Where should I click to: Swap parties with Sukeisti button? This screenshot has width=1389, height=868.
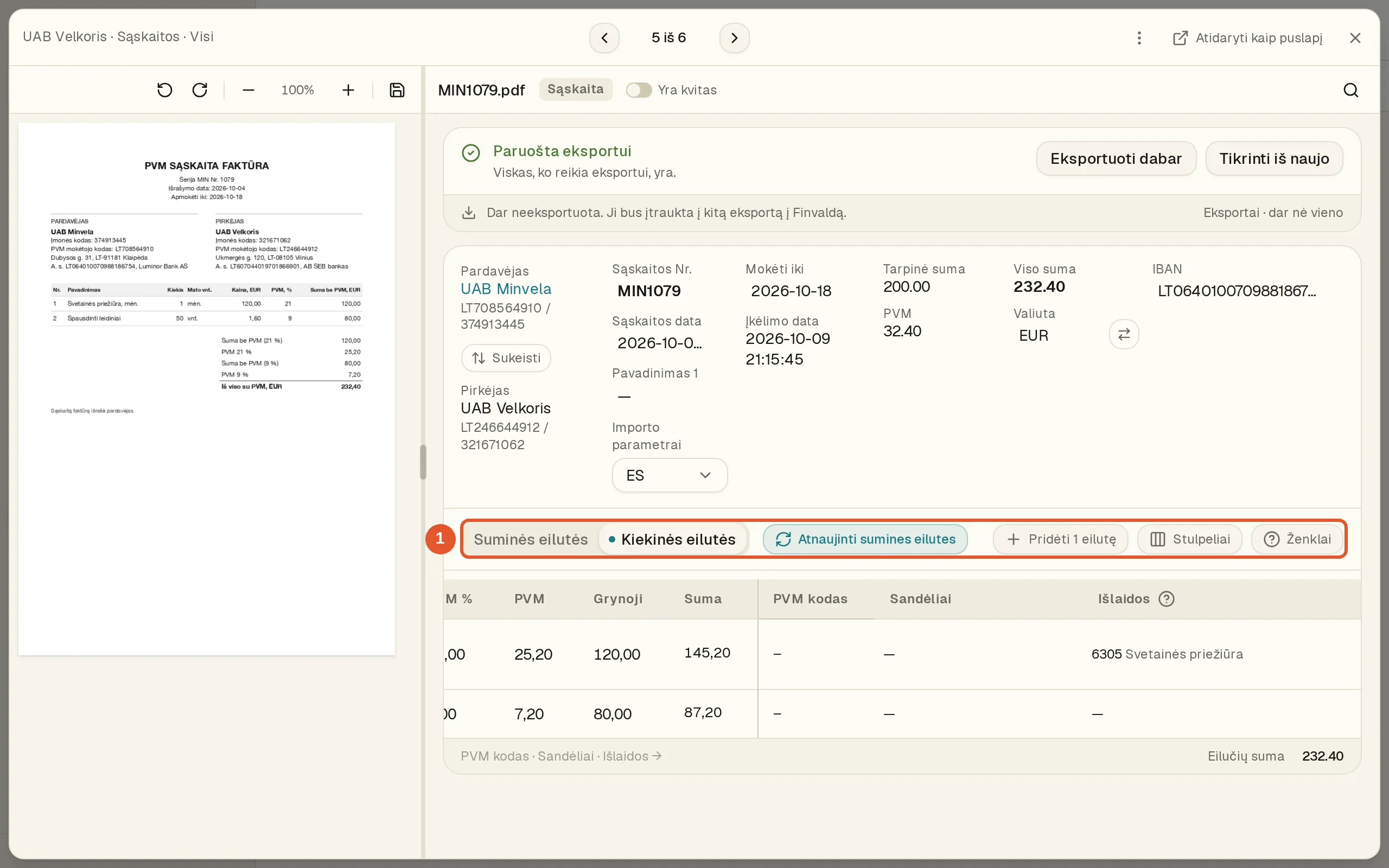click(506, 358)
